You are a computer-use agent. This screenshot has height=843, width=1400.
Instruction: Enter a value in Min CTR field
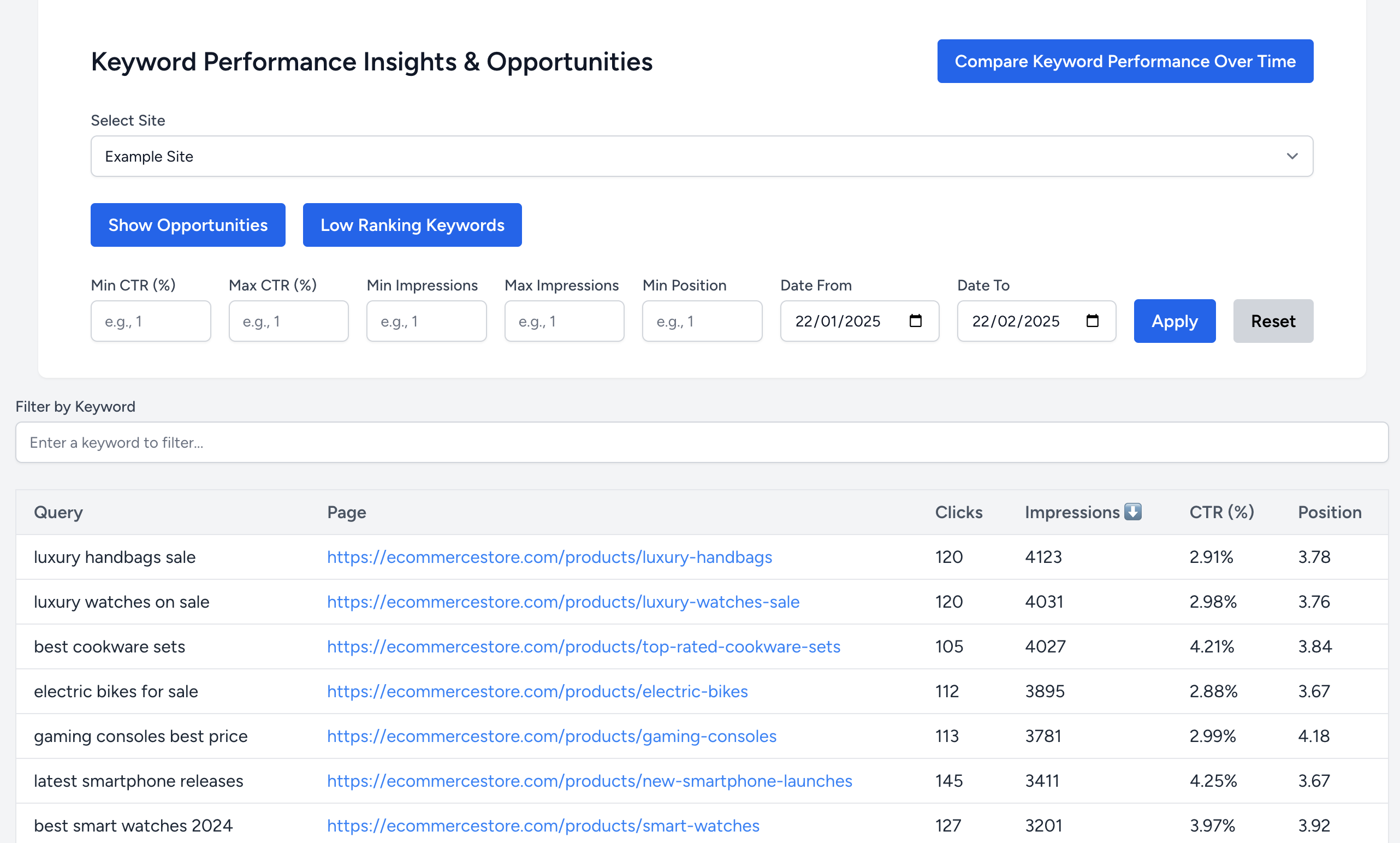[x=150, y=321]
